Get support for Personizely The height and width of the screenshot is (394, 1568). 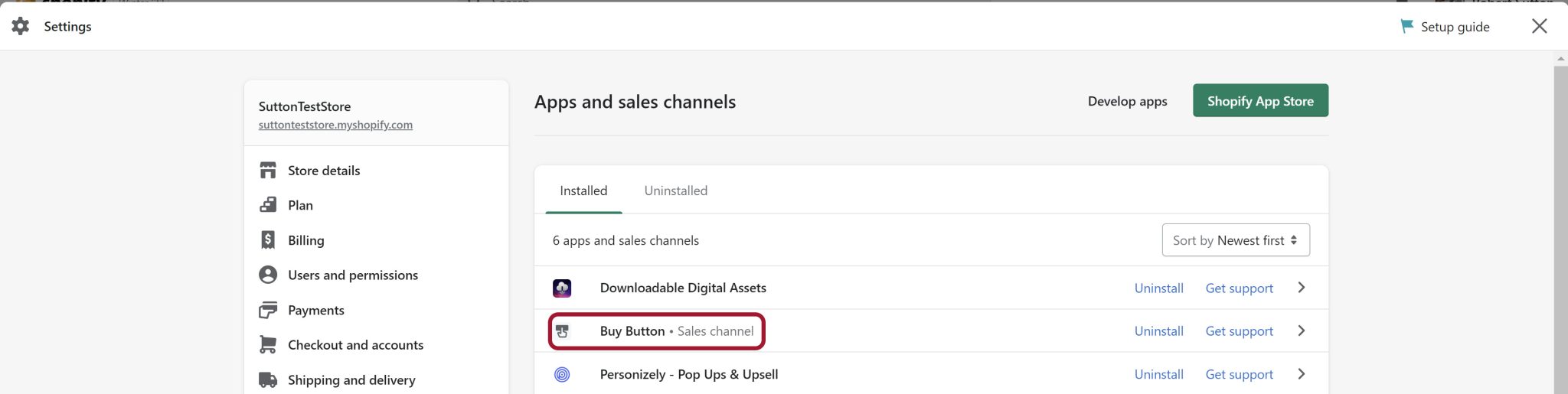coord(1239,374)
